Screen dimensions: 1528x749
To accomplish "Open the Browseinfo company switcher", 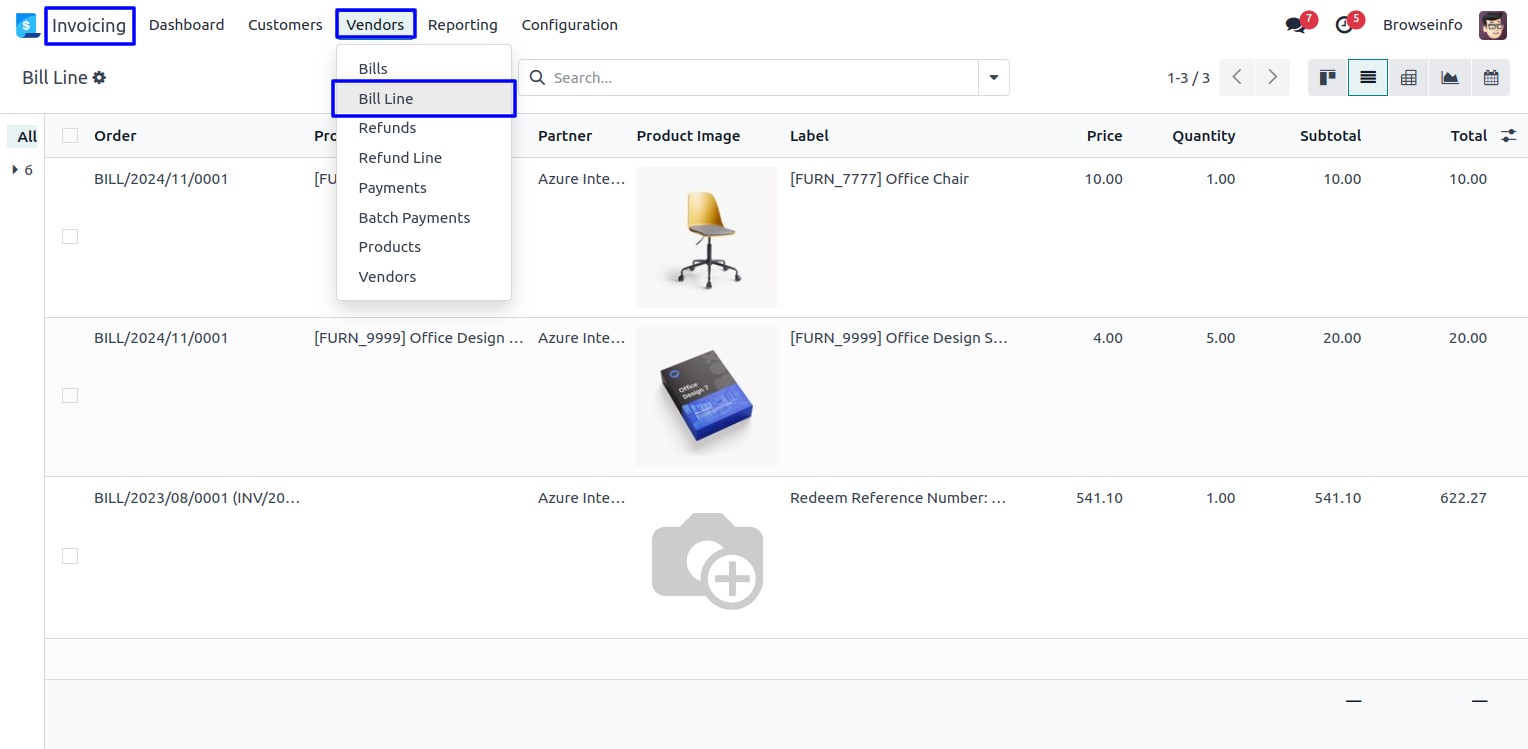I will [x=1423, y=25].
